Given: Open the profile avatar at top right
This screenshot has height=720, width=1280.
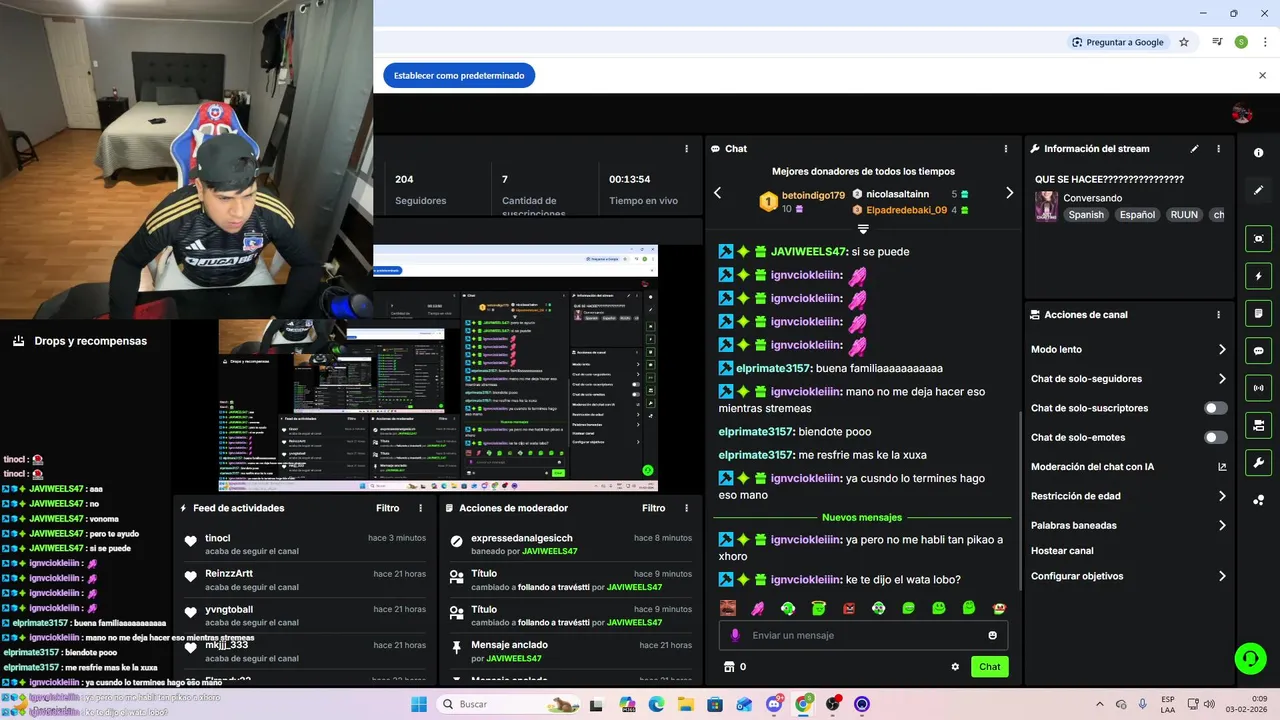Looking at the screenshot, I should coord(1242,114).
